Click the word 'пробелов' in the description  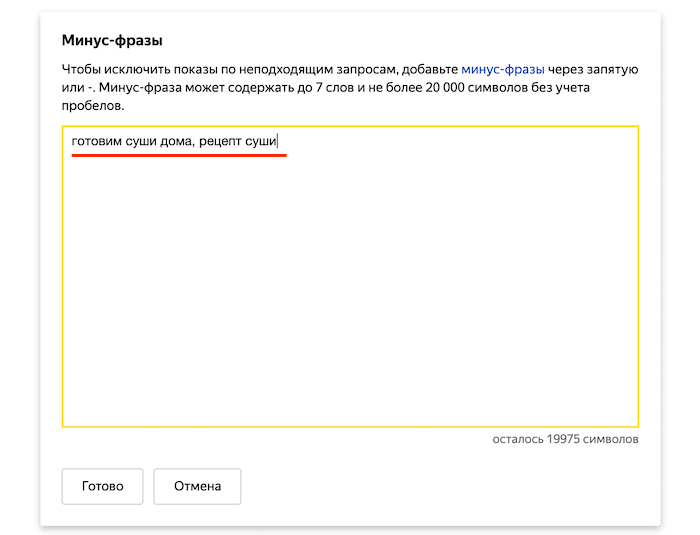click(x=91, y=106)
